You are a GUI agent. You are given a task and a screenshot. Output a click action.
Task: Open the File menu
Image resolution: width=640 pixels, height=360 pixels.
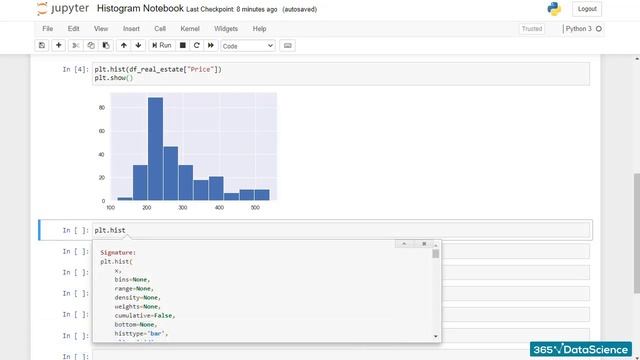[x=47, y=29]
